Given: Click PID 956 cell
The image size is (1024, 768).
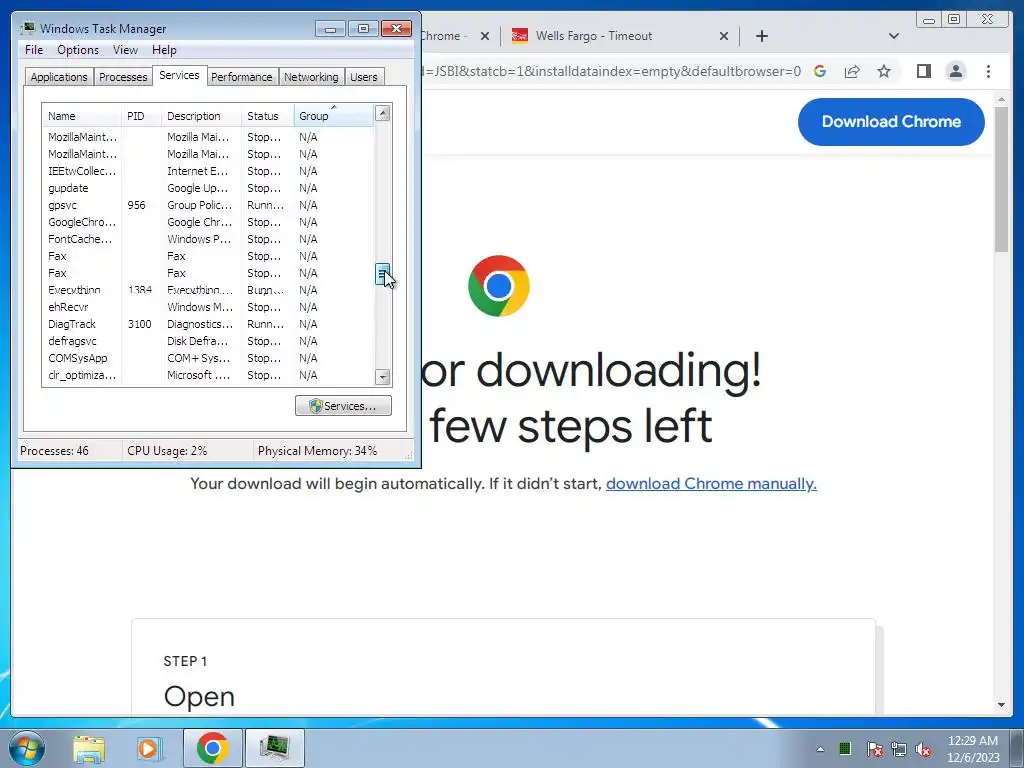Looking at the screenshot, I should pos(136,205).
